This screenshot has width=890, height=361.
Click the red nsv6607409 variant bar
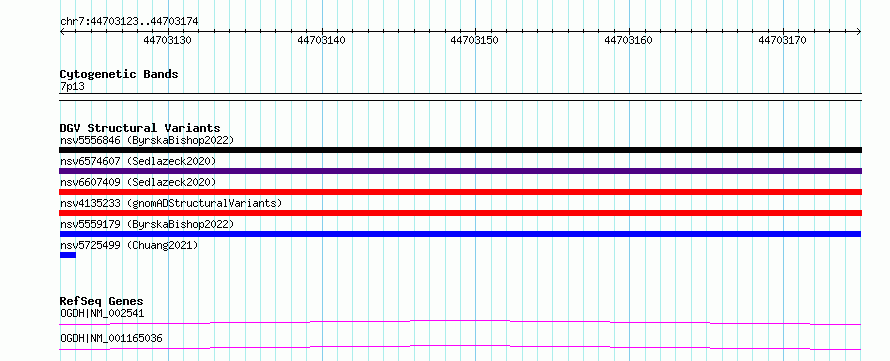(460, 192)
